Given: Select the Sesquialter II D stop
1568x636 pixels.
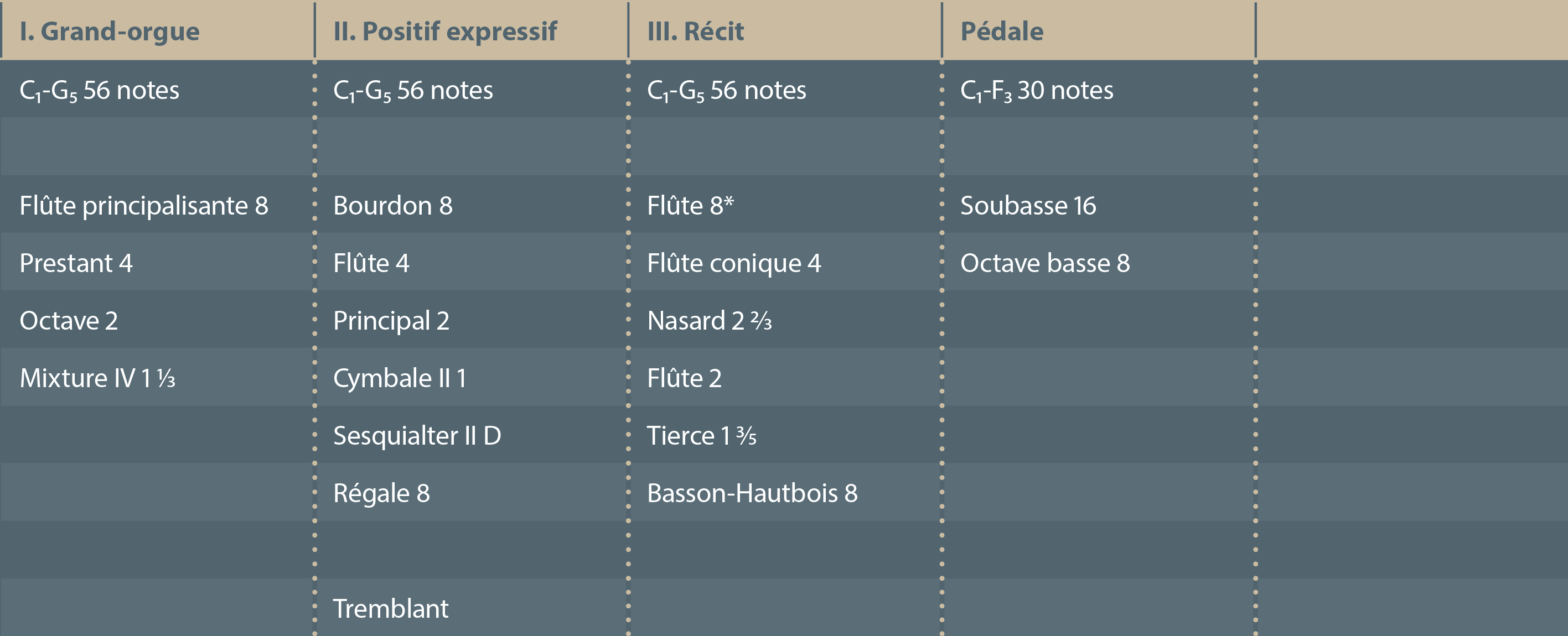Looking at the screenshot, I should pos(417,435).
